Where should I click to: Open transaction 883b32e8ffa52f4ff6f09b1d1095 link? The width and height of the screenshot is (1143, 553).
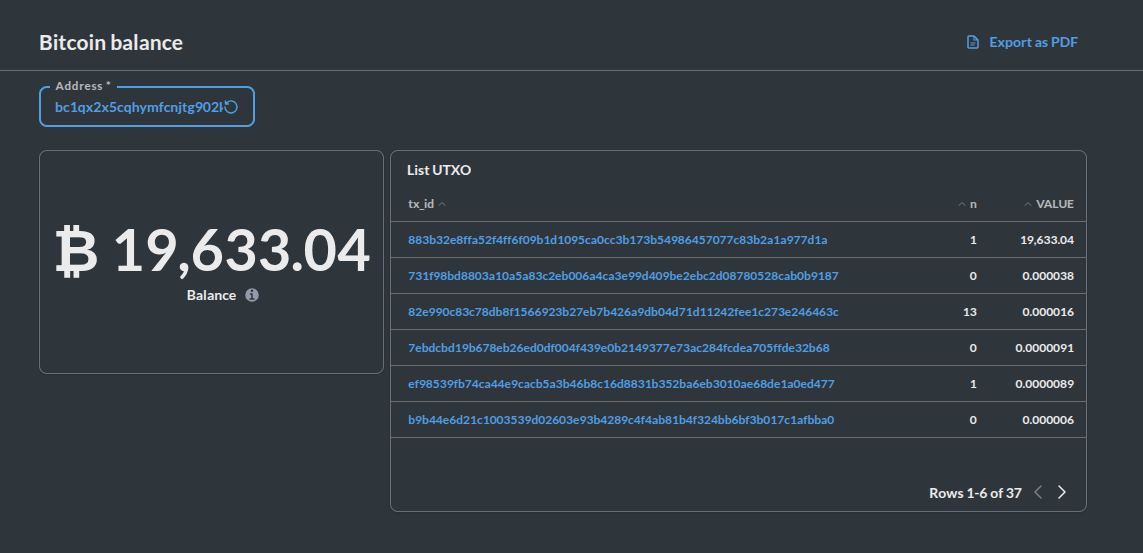[x=617, y=240]
